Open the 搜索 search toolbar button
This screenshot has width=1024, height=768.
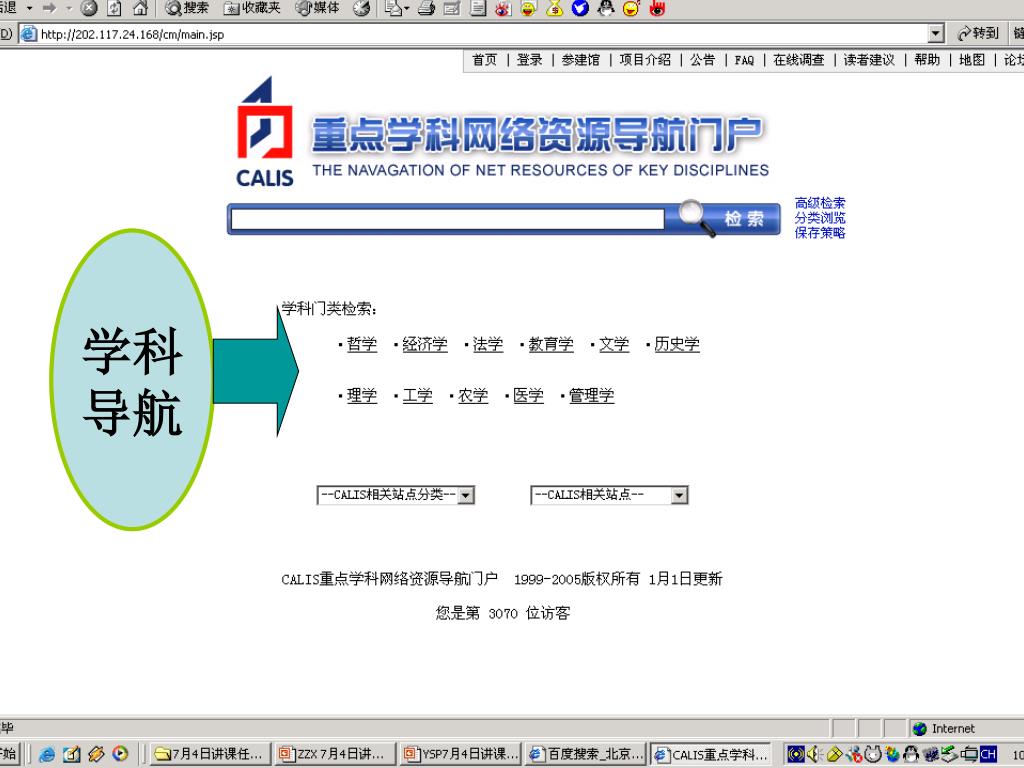coord(187,8)
